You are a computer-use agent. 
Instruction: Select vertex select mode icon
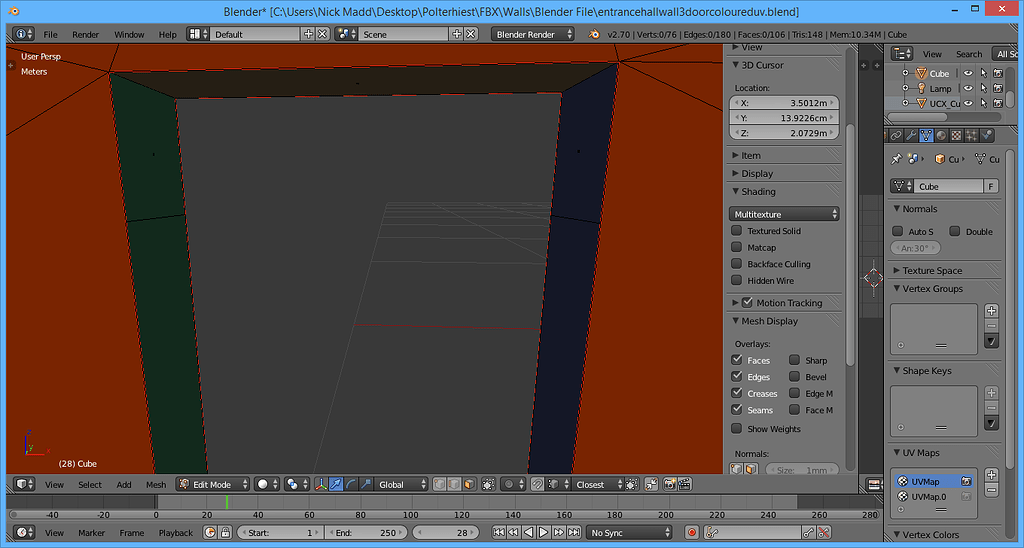(440, 485)
